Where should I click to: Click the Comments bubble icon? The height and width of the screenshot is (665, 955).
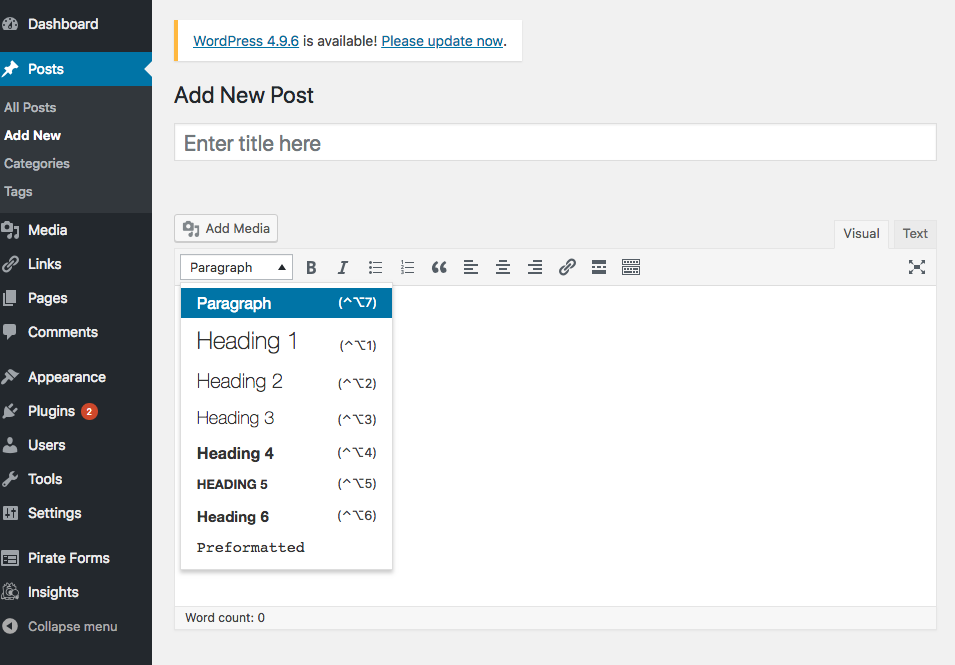(x=10, y=332)
